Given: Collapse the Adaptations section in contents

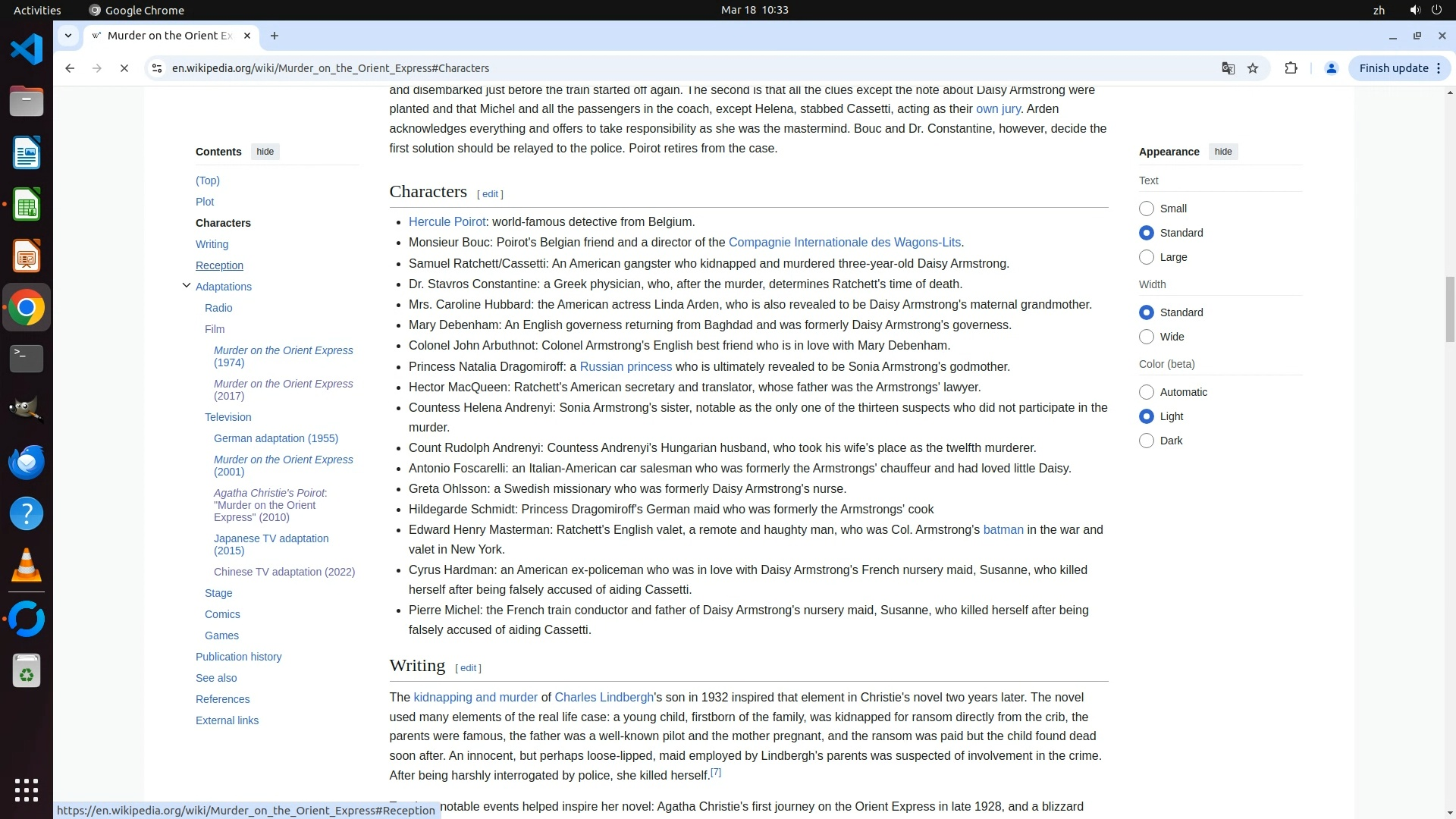Looking at the screenshot, I should tap(187, 286).
